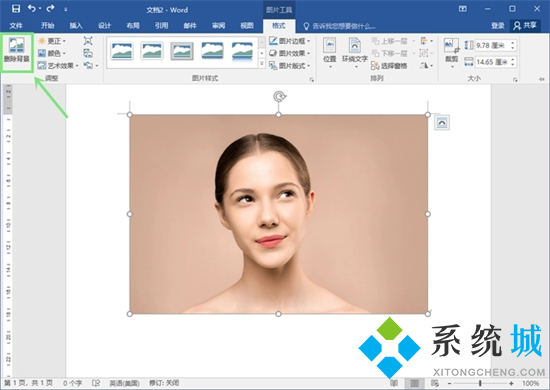
Task: Click the Change Picture icon
Action: [88, 53]
